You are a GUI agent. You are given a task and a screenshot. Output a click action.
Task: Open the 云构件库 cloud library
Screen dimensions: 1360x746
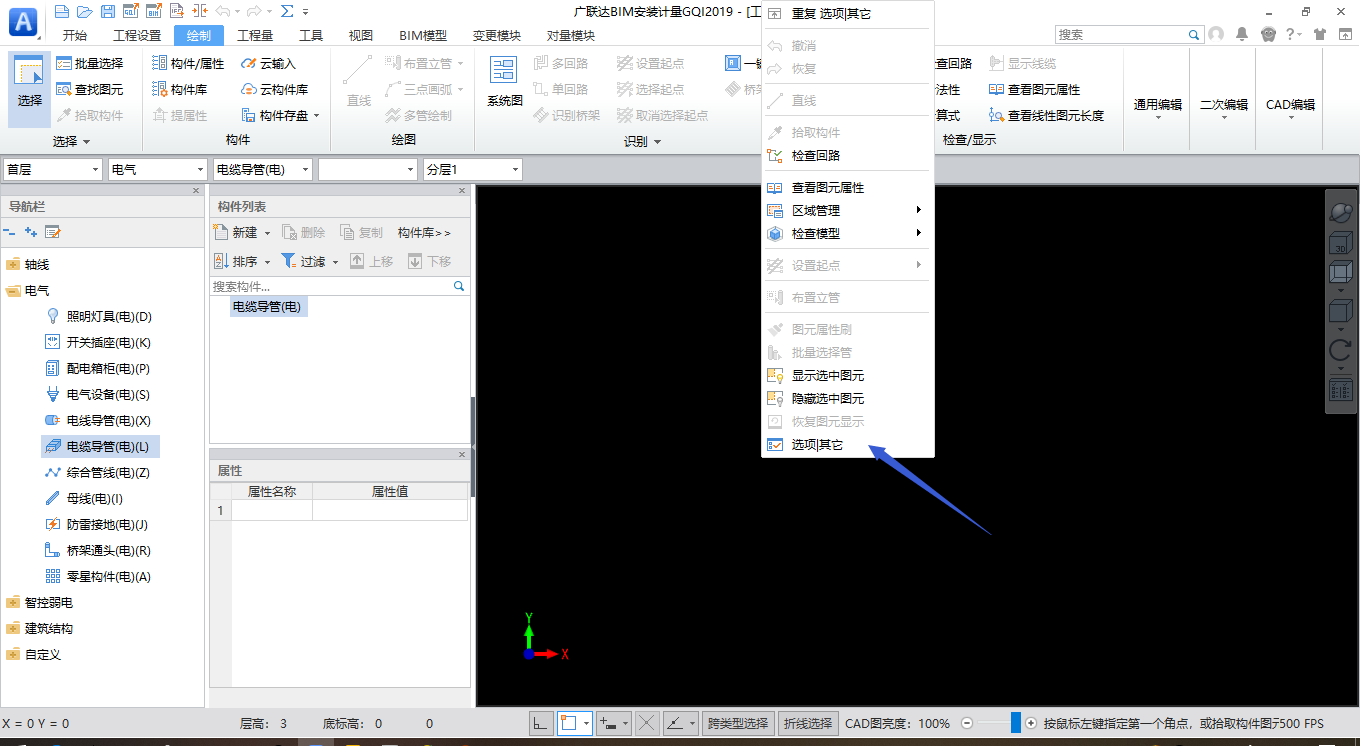tap(275, 89)
